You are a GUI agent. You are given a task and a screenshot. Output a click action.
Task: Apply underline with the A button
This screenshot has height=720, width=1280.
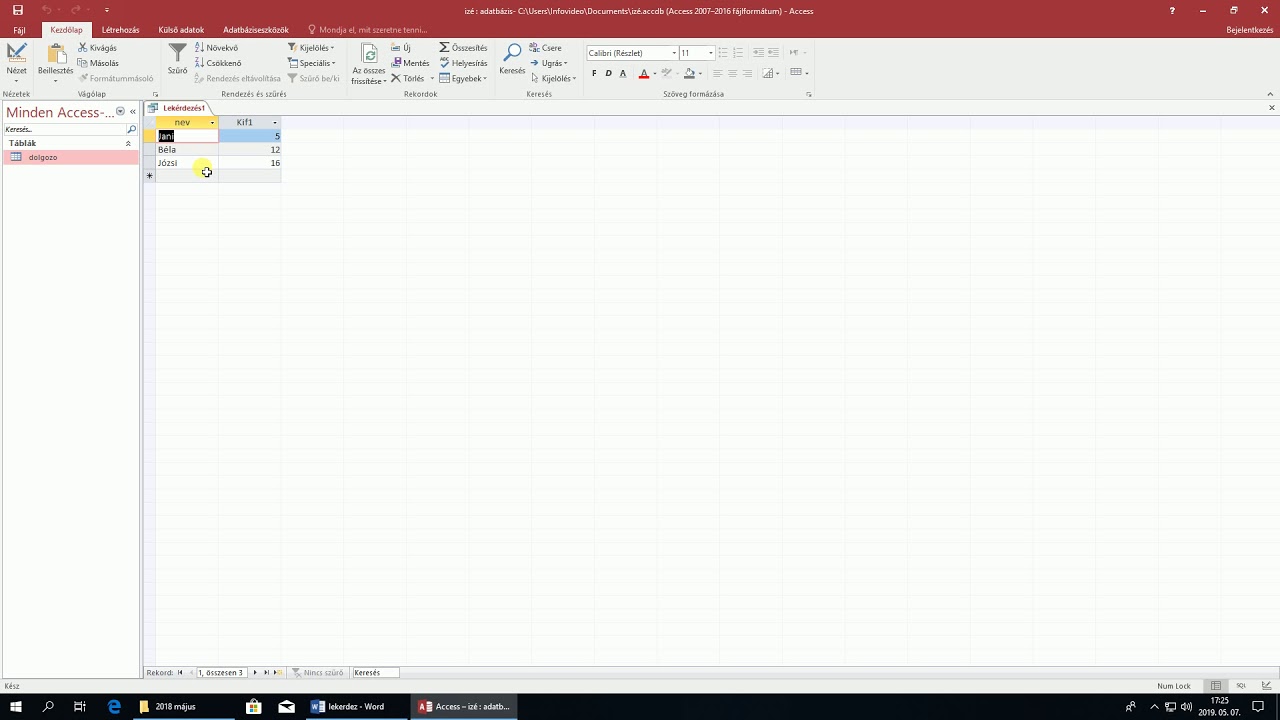tap(623, 73)
